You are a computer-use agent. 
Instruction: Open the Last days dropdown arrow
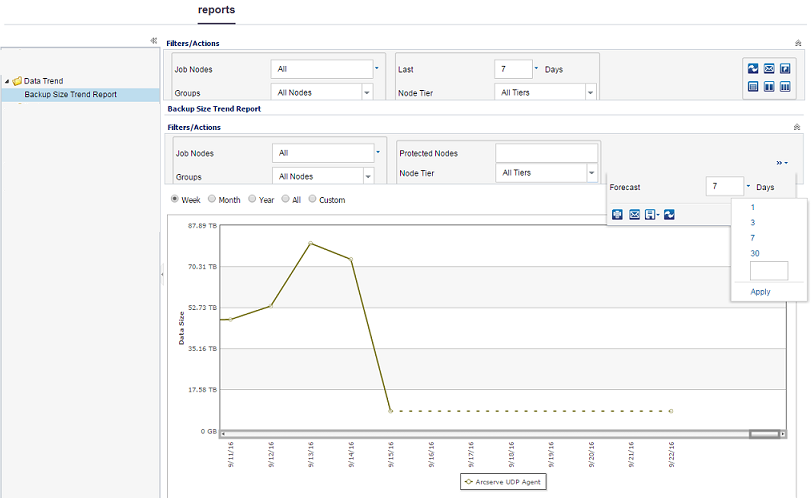pyautogui.click(x=536, y=68)
